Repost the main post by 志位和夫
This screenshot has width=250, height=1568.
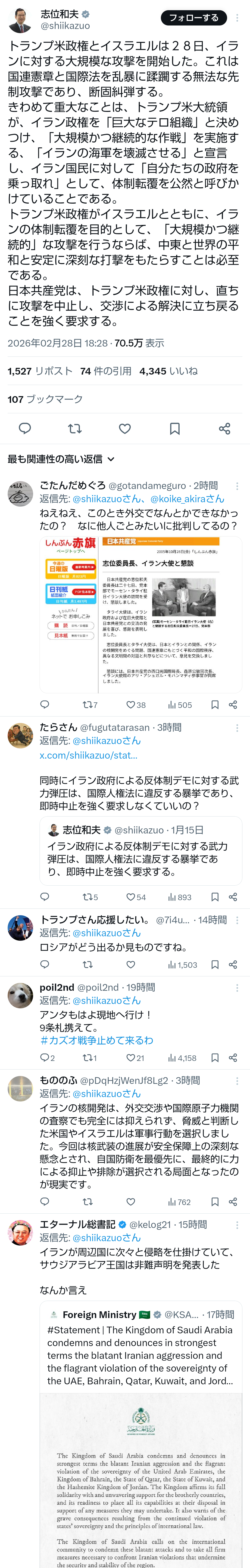click(75, 429)
